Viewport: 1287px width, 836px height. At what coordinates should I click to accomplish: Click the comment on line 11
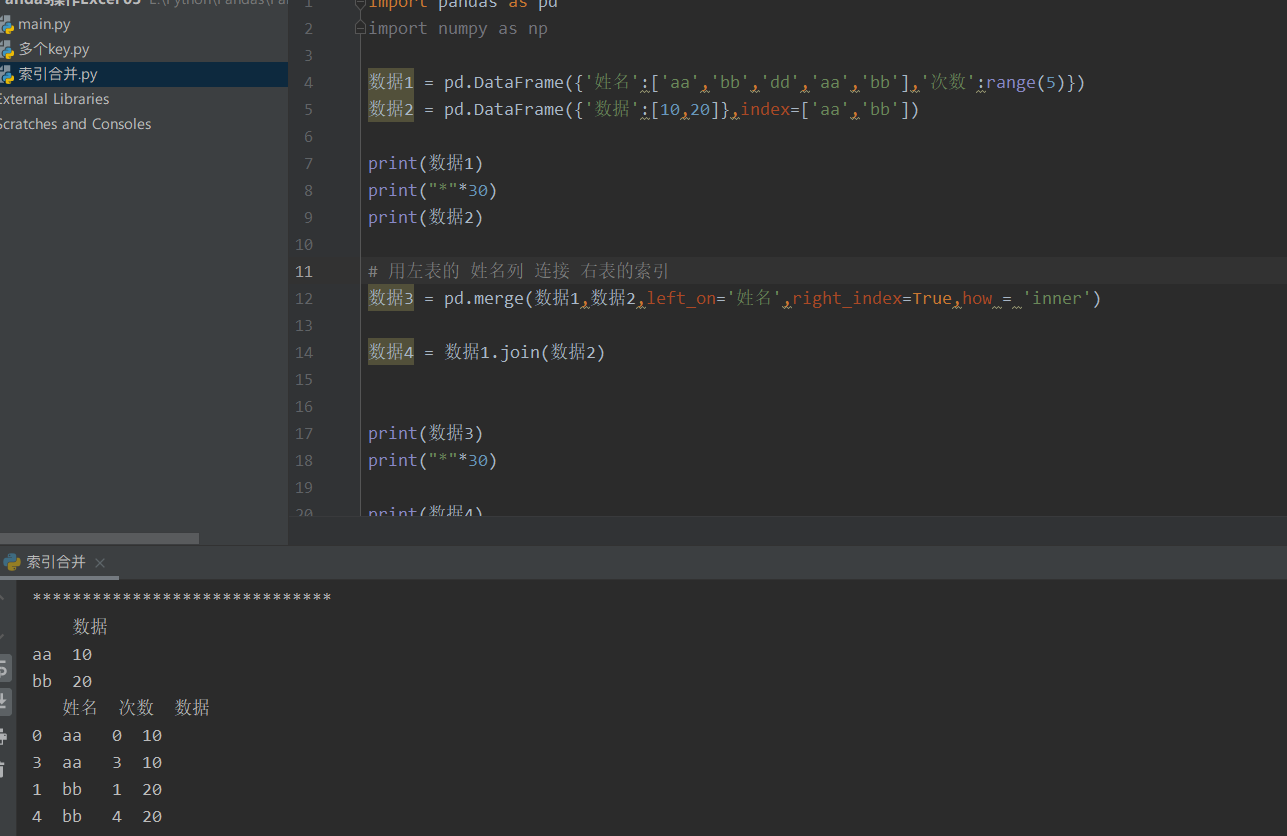519,271
